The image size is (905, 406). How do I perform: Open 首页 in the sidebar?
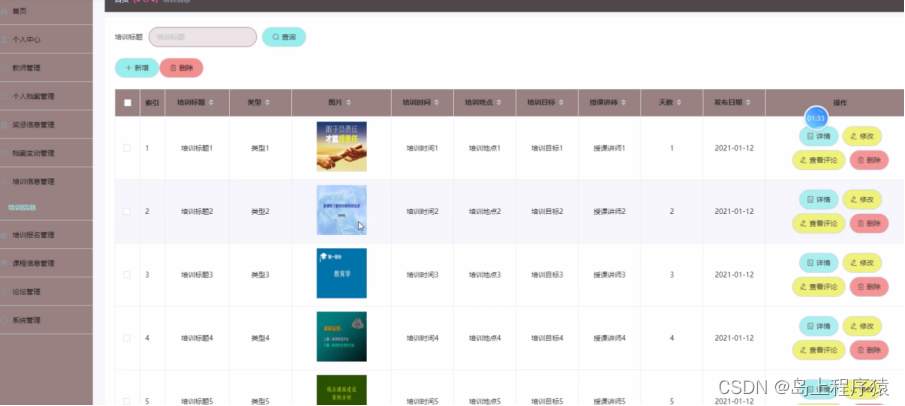[46, 12]
